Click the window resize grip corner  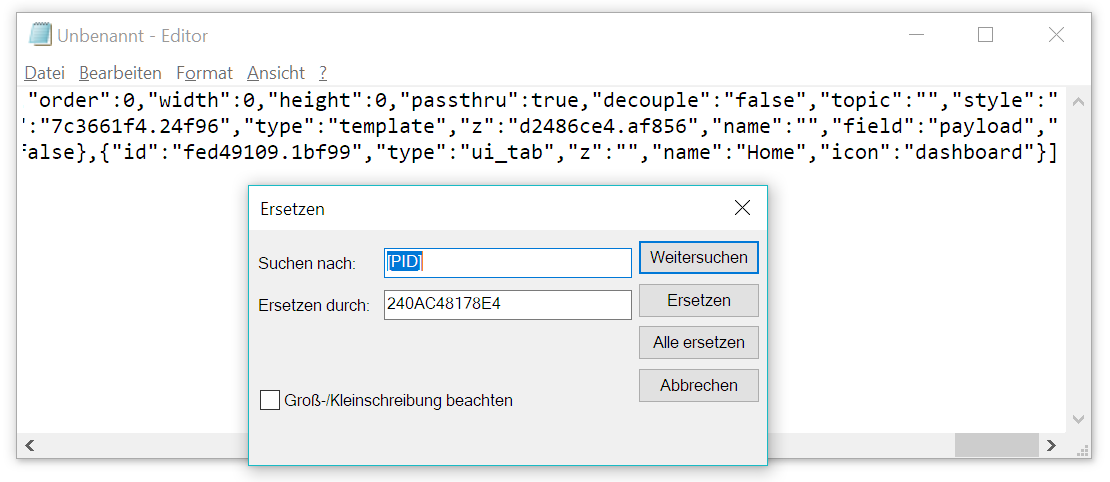tap(1082, 449)
